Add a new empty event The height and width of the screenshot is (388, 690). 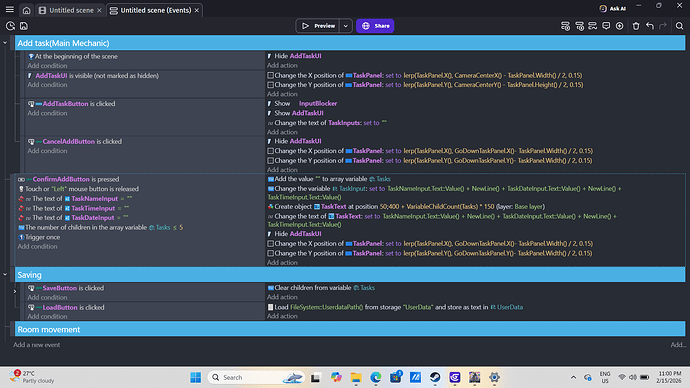coord(565,26)
